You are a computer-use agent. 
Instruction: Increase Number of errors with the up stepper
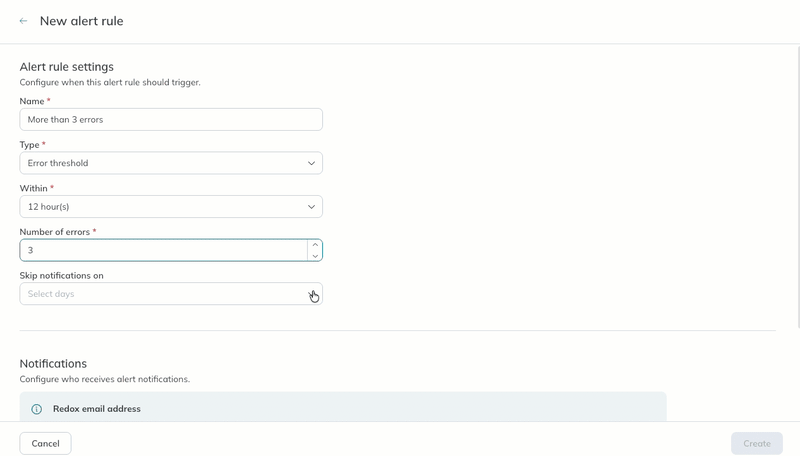[315, 245]
